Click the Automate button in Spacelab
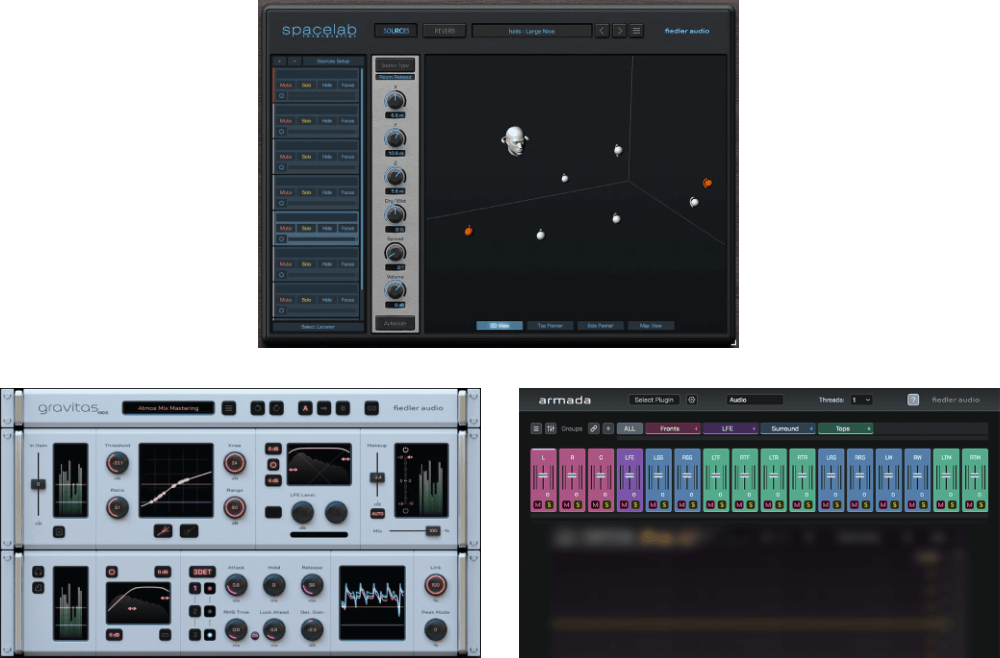Image resolution: width=1000 pixels, height=658 pixels. pos(394,323)
